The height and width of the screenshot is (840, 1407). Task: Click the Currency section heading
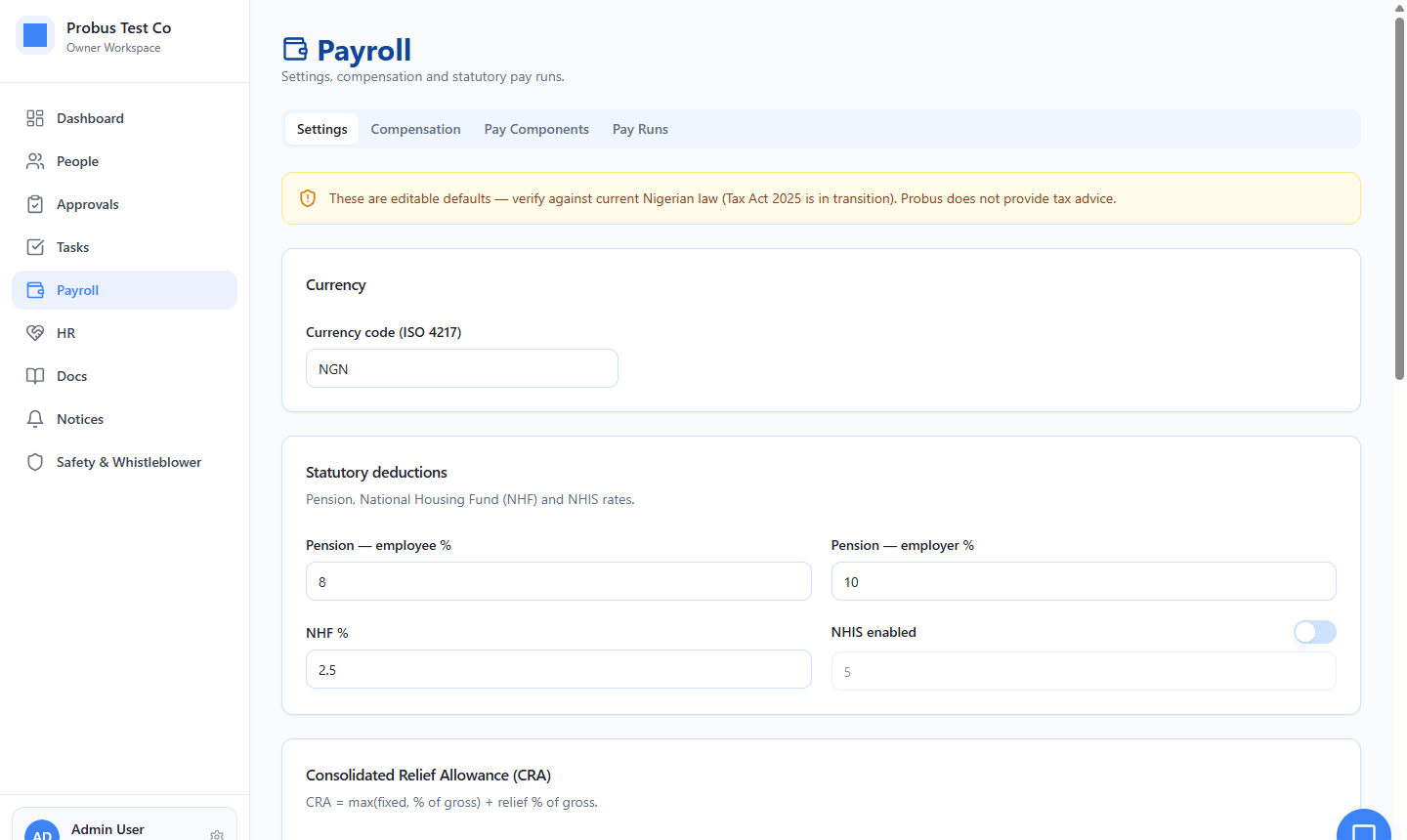point(336,284)
